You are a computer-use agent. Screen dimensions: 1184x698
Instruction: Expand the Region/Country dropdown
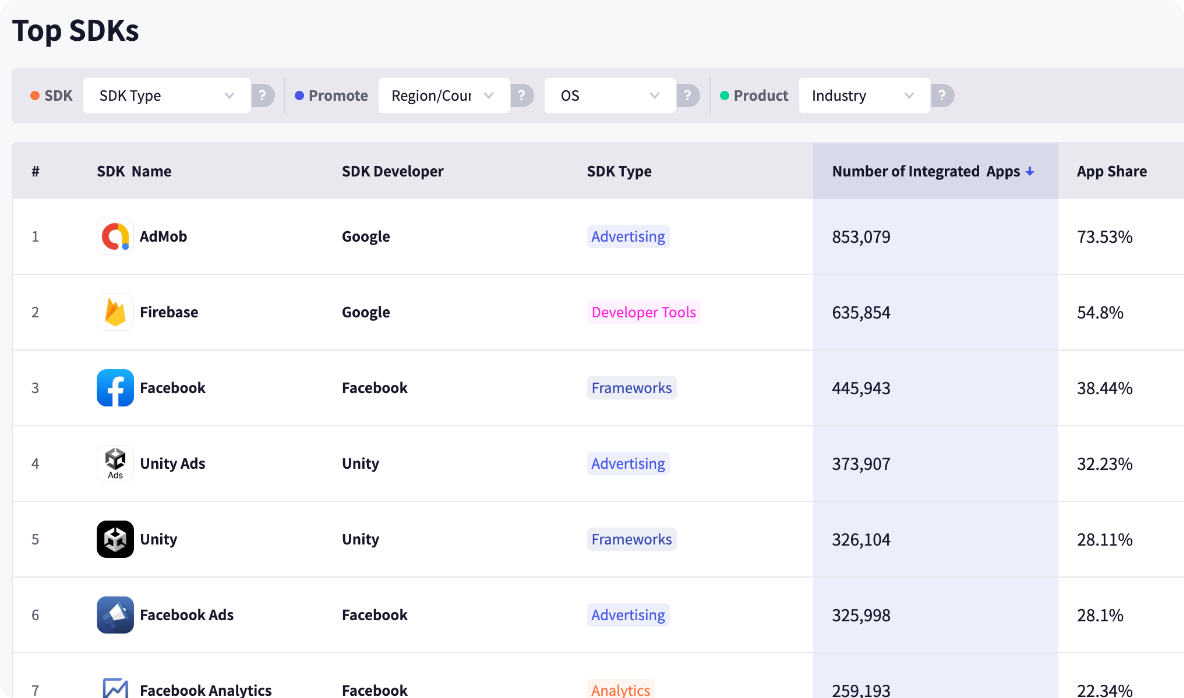tap(443, 95)
